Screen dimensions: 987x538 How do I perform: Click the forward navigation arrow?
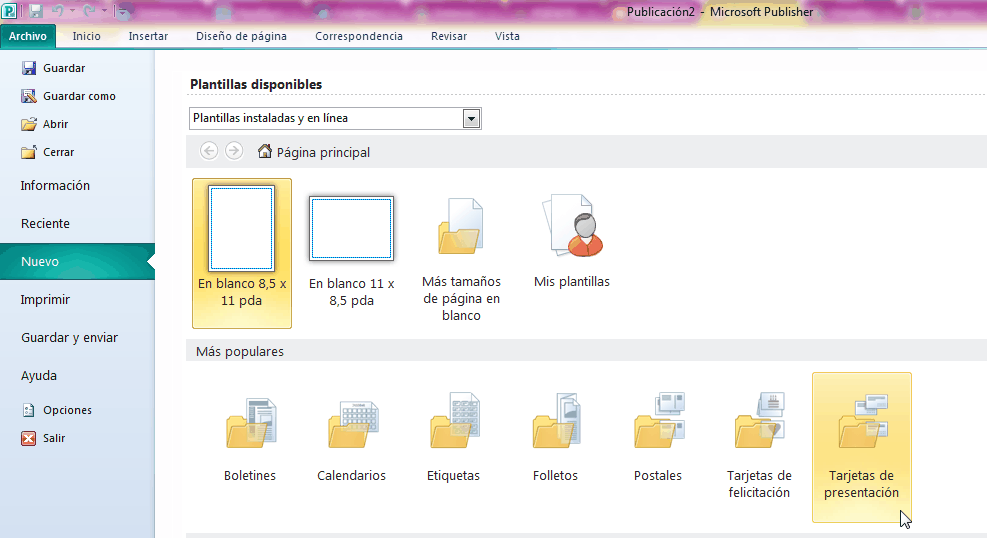point(234,151)
